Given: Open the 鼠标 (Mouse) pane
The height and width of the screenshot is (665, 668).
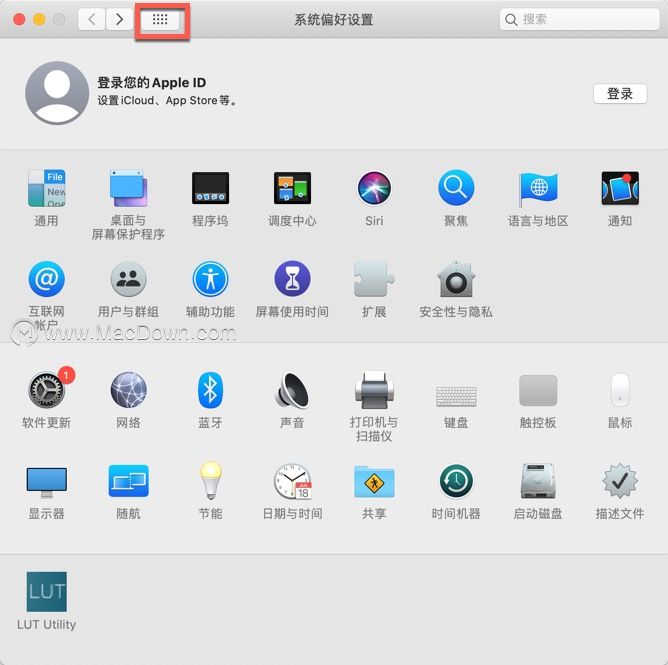Looking at the screenshot, I should click(620, 390).
